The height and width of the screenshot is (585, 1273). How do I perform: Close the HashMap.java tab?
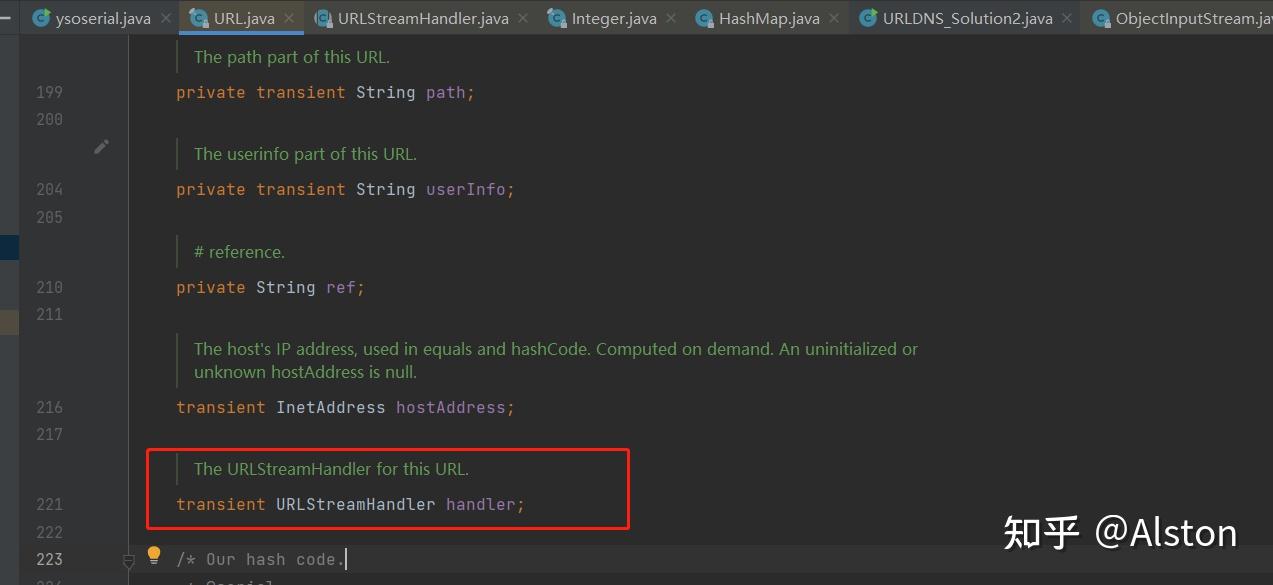click(x=835, y=18)
